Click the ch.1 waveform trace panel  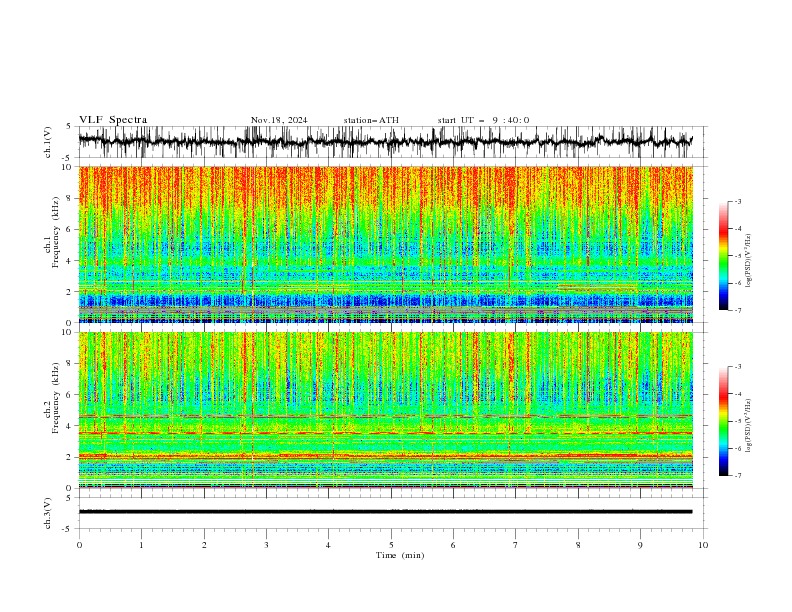[x=392, y=142]
